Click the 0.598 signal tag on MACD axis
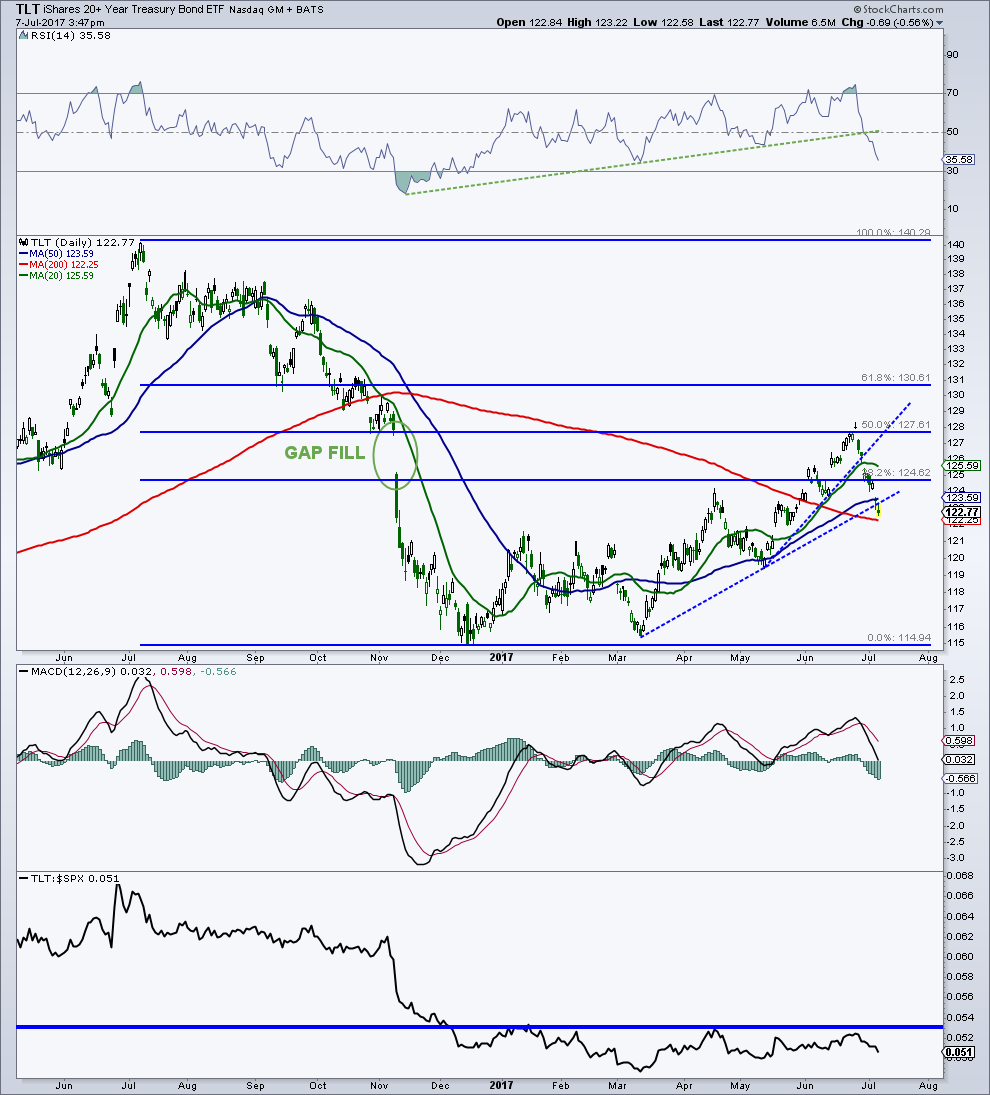The height and width of the screenshot is (1095, 990). pos(956,741)
